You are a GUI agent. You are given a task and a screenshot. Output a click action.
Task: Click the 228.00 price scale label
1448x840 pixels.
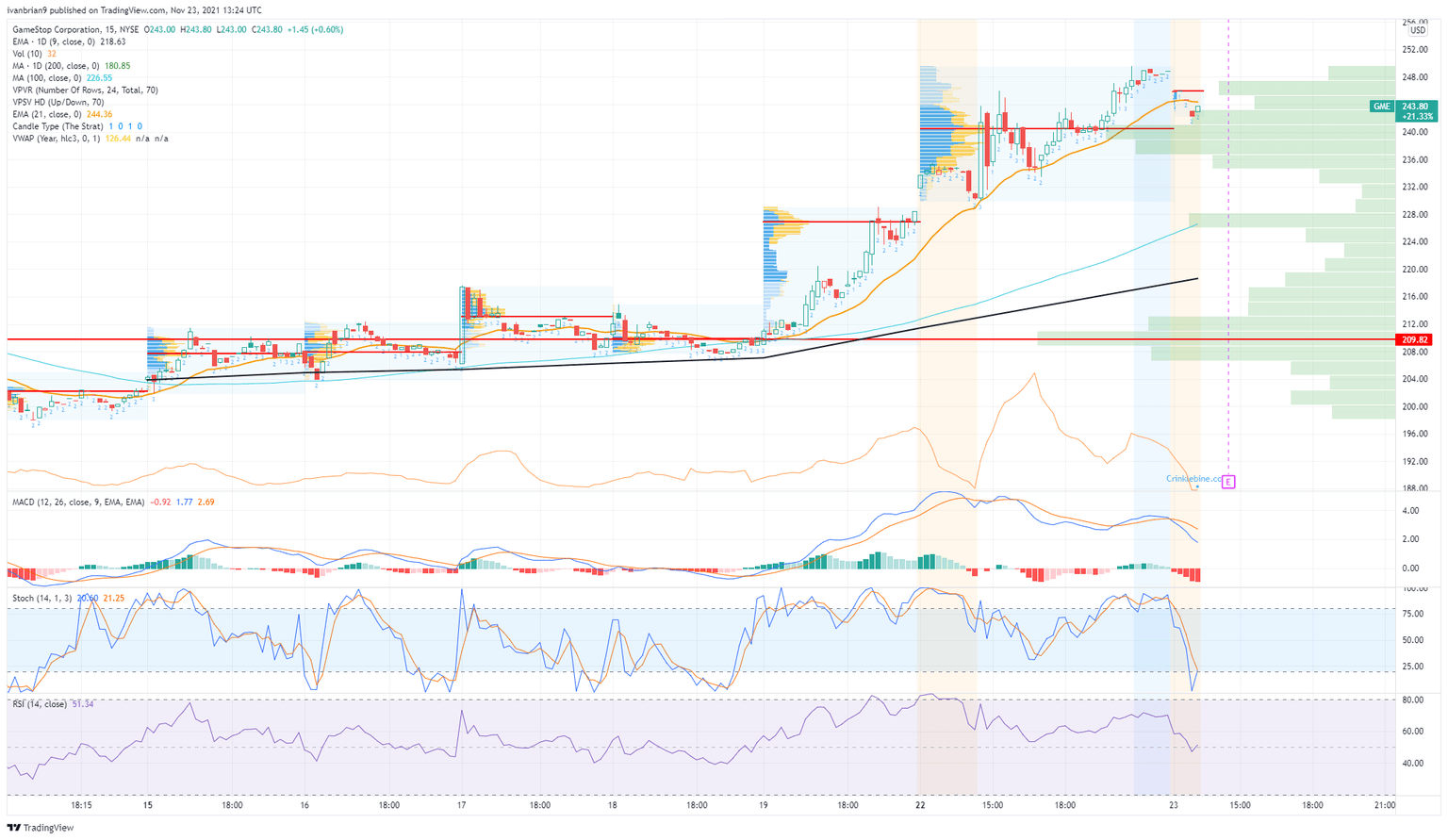pyautogui.click(x=1415, y=215)
